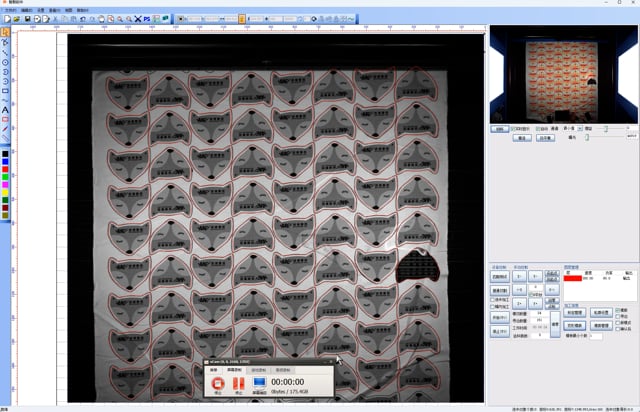Toggle the checkbox between the jog arrow buttons
The width and height of the screenshot is (640, 412).
[530, 295]
